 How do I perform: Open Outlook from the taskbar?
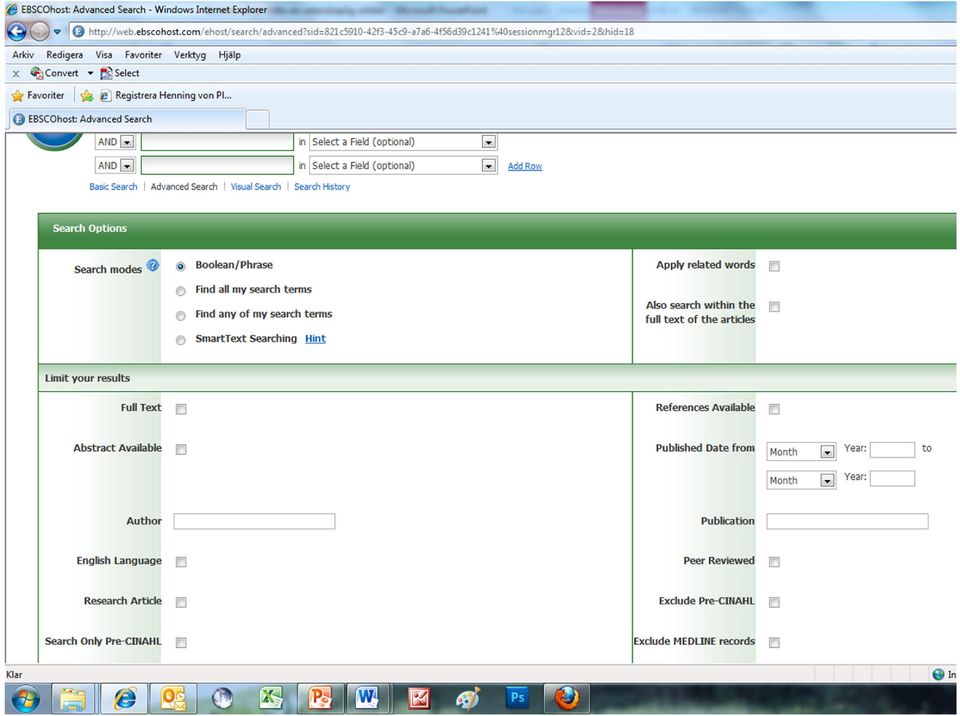(x=173, y=698)
